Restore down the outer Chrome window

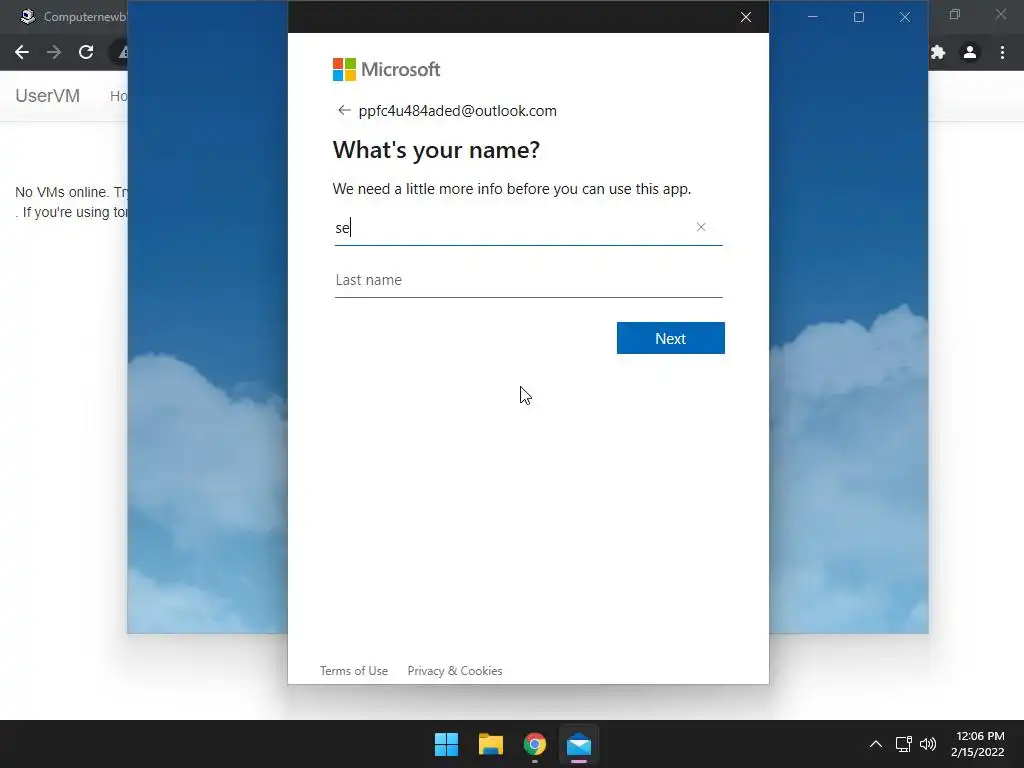(x=955, y=14)
